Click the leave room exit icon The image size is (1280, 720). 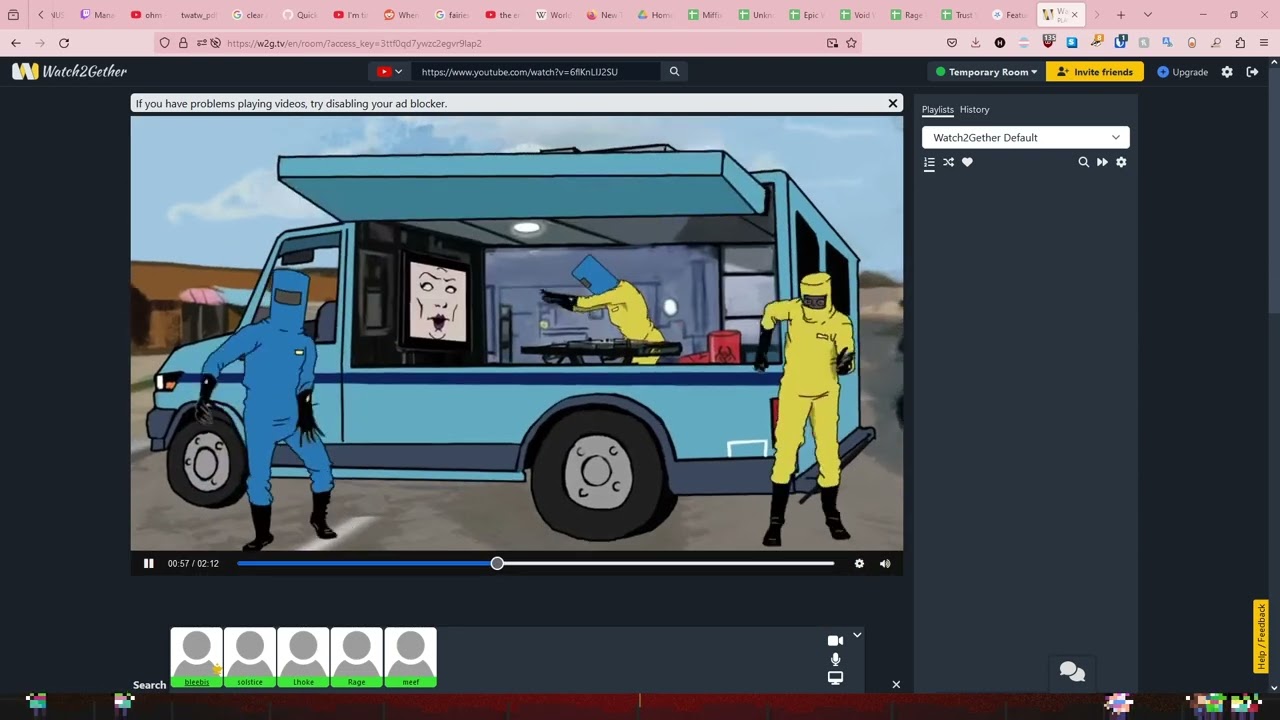point(1252,72)
